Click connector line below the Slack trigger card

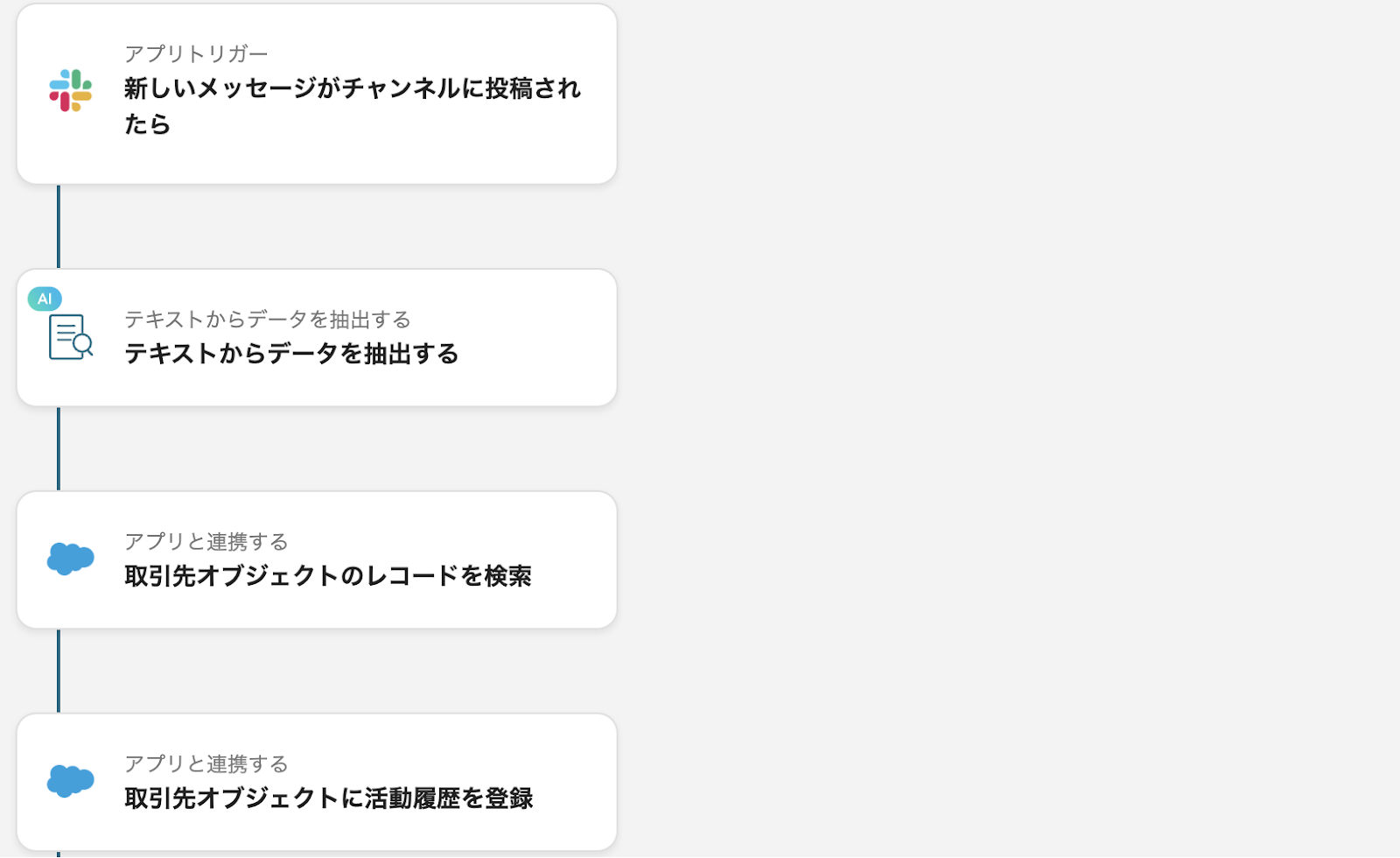[x=59, y=226]
